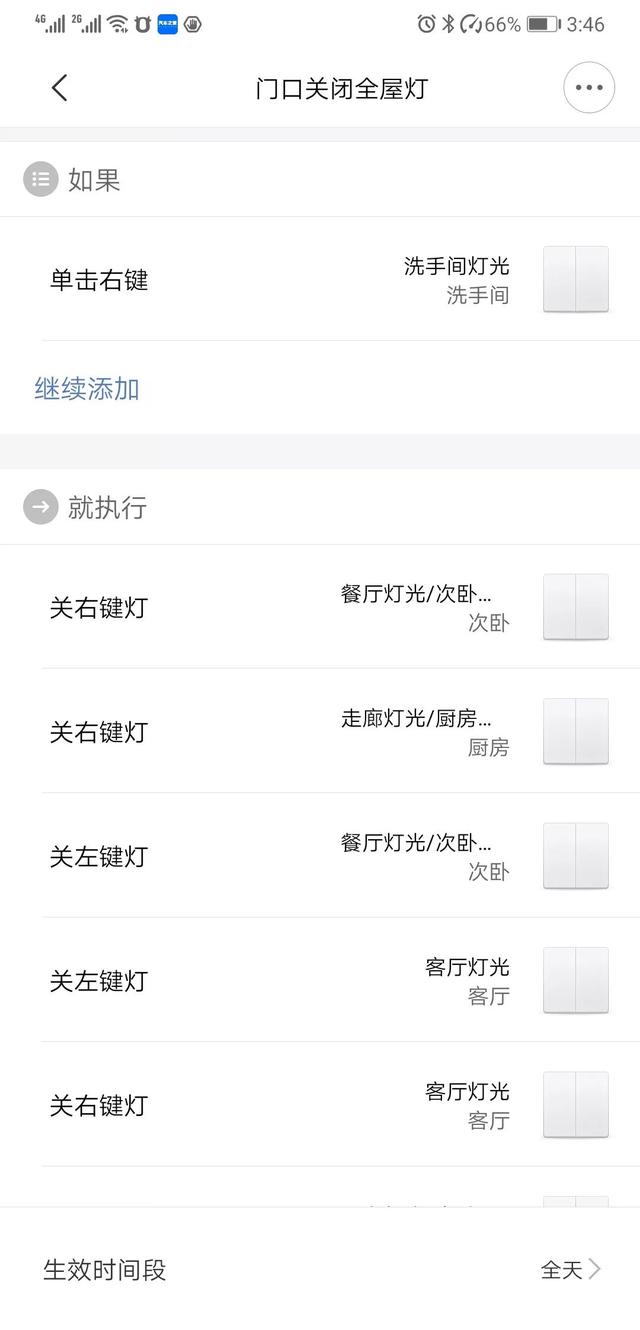The height and width of the screenshot is (1330, 640).
Task: Tap the battery indicator in status bar
Action: (x=542, y=24)
